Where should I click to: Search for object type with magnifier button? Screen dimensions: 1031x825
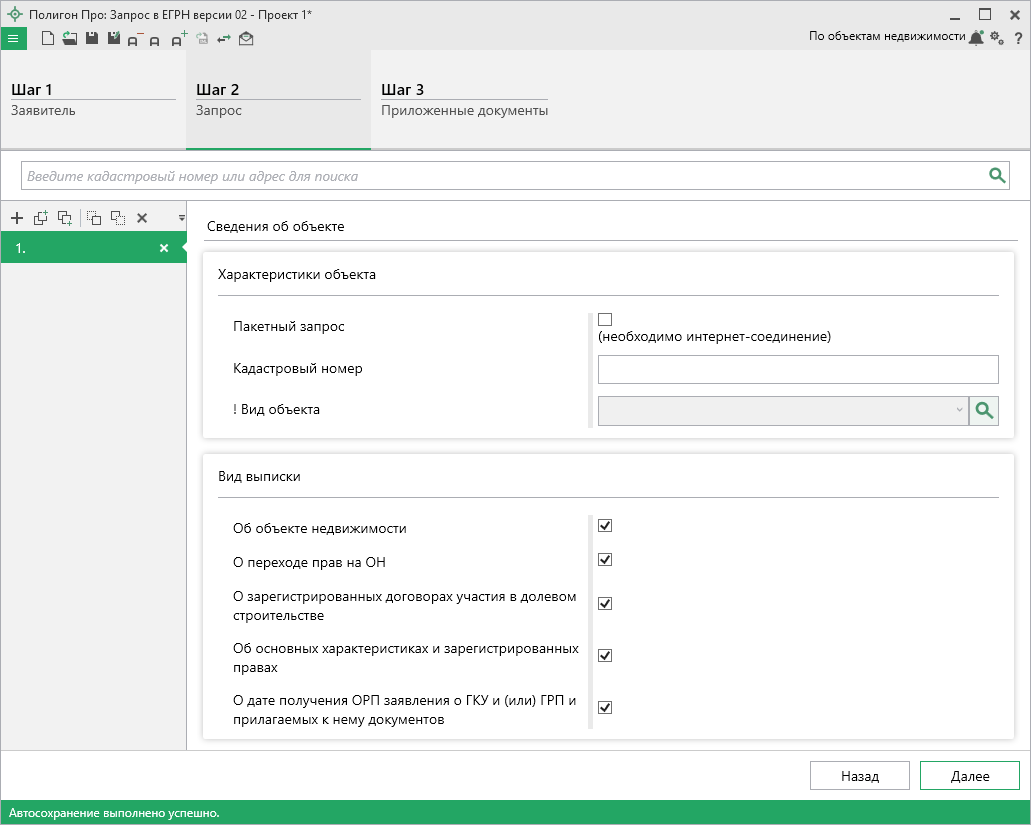point(984,410)
